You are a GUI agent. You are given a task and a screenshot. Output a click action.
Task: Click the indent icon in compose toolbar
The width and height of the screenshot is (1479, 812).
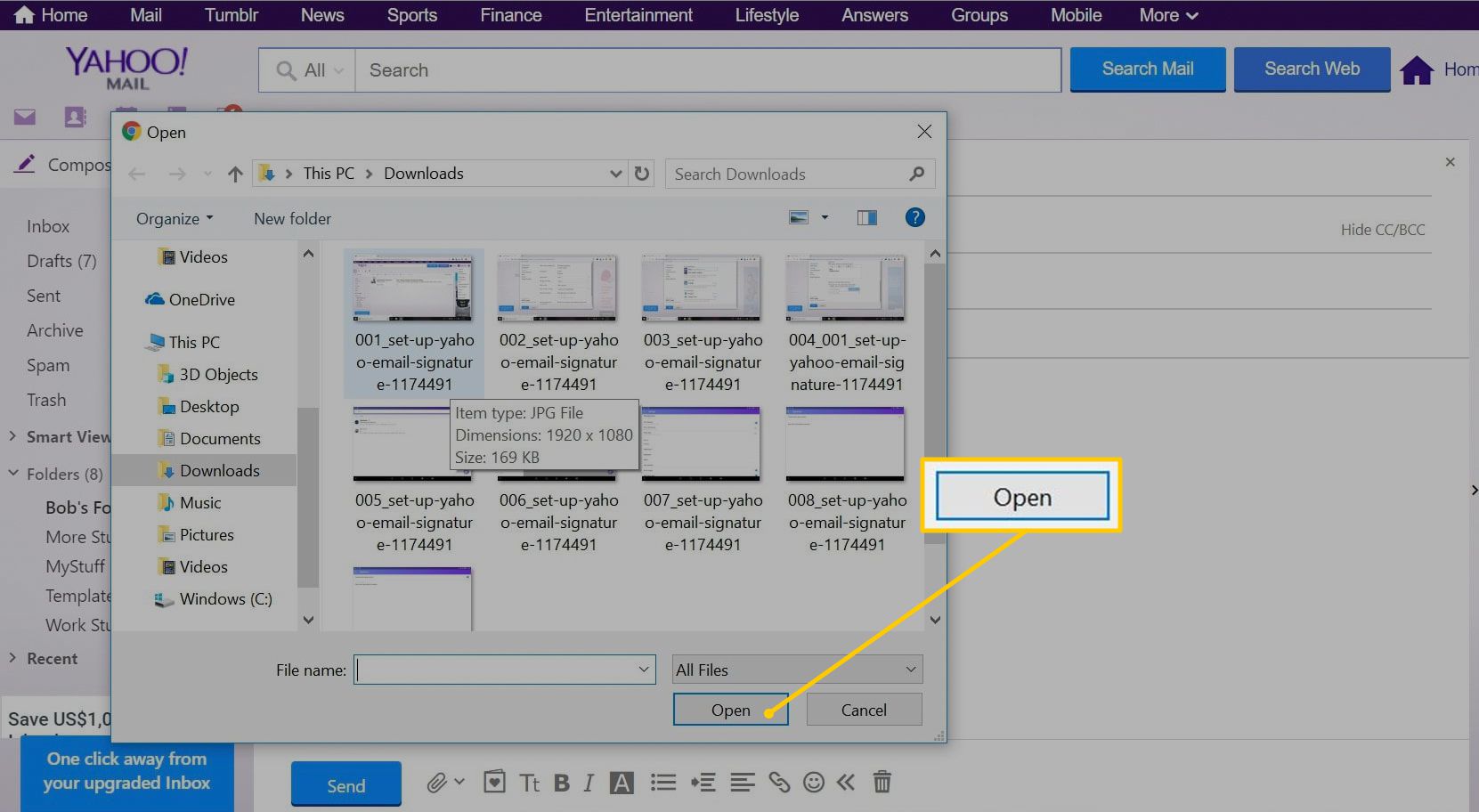pos(703,783)
